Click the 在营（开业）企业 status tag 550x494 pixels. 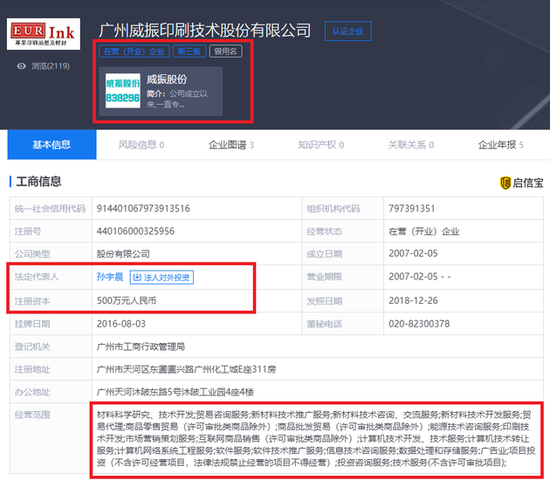coord(134,52)
